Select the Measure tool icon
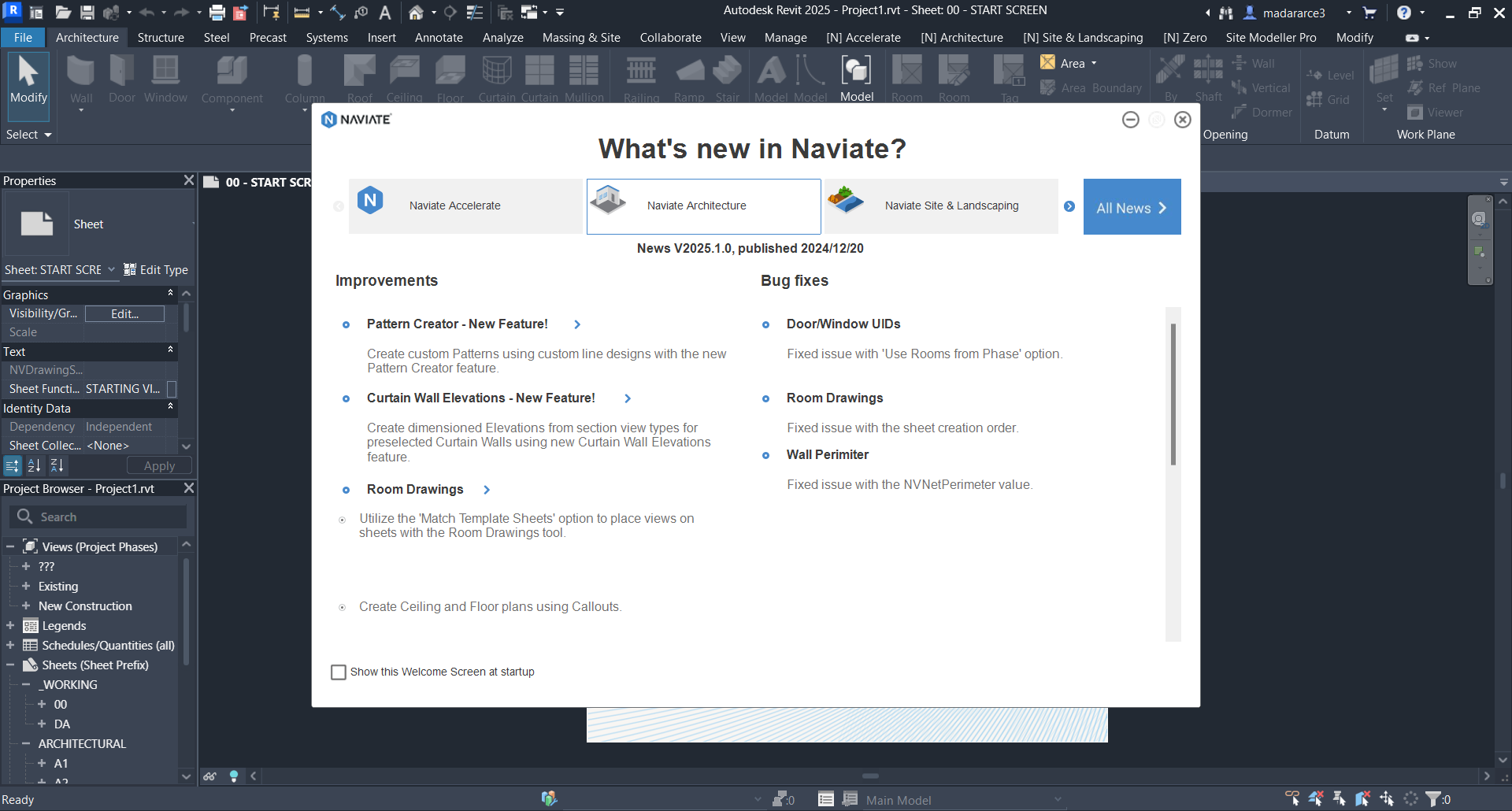This screenshot has height=811, width=1512. tap(302, 13)
